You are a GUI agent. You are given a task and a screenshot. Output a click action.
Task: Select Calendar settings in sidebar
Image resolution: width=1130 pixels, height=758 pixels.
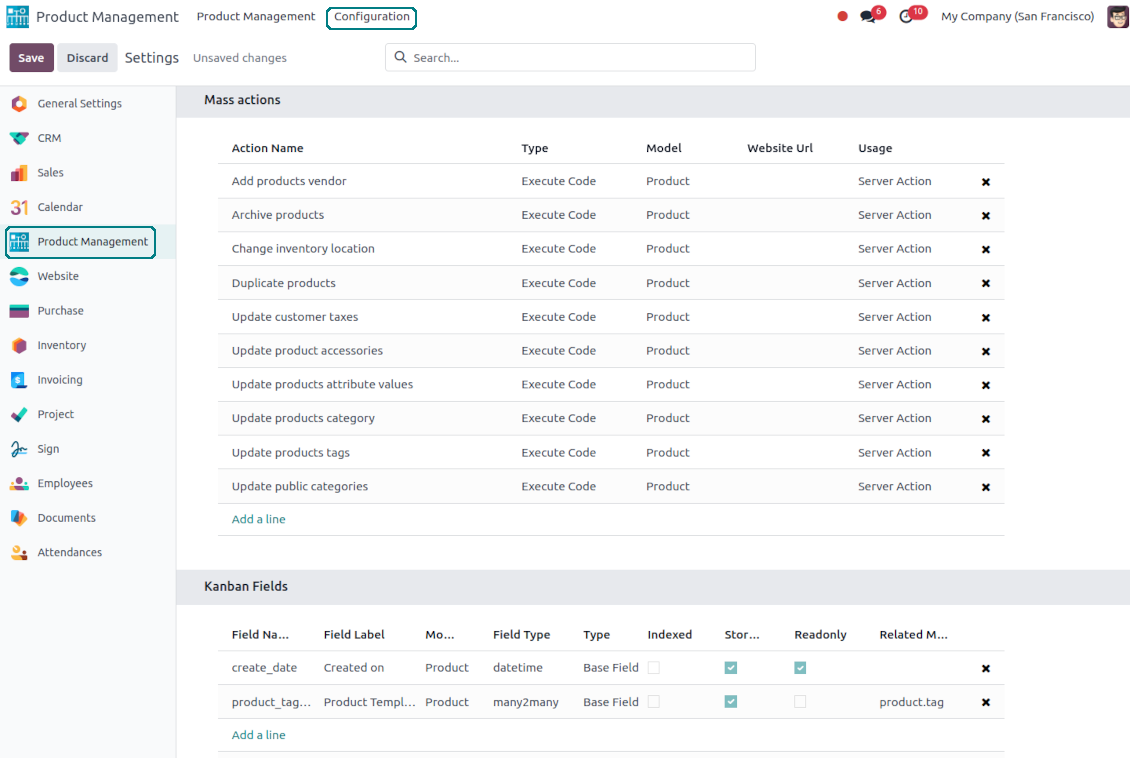coord(60,207)
